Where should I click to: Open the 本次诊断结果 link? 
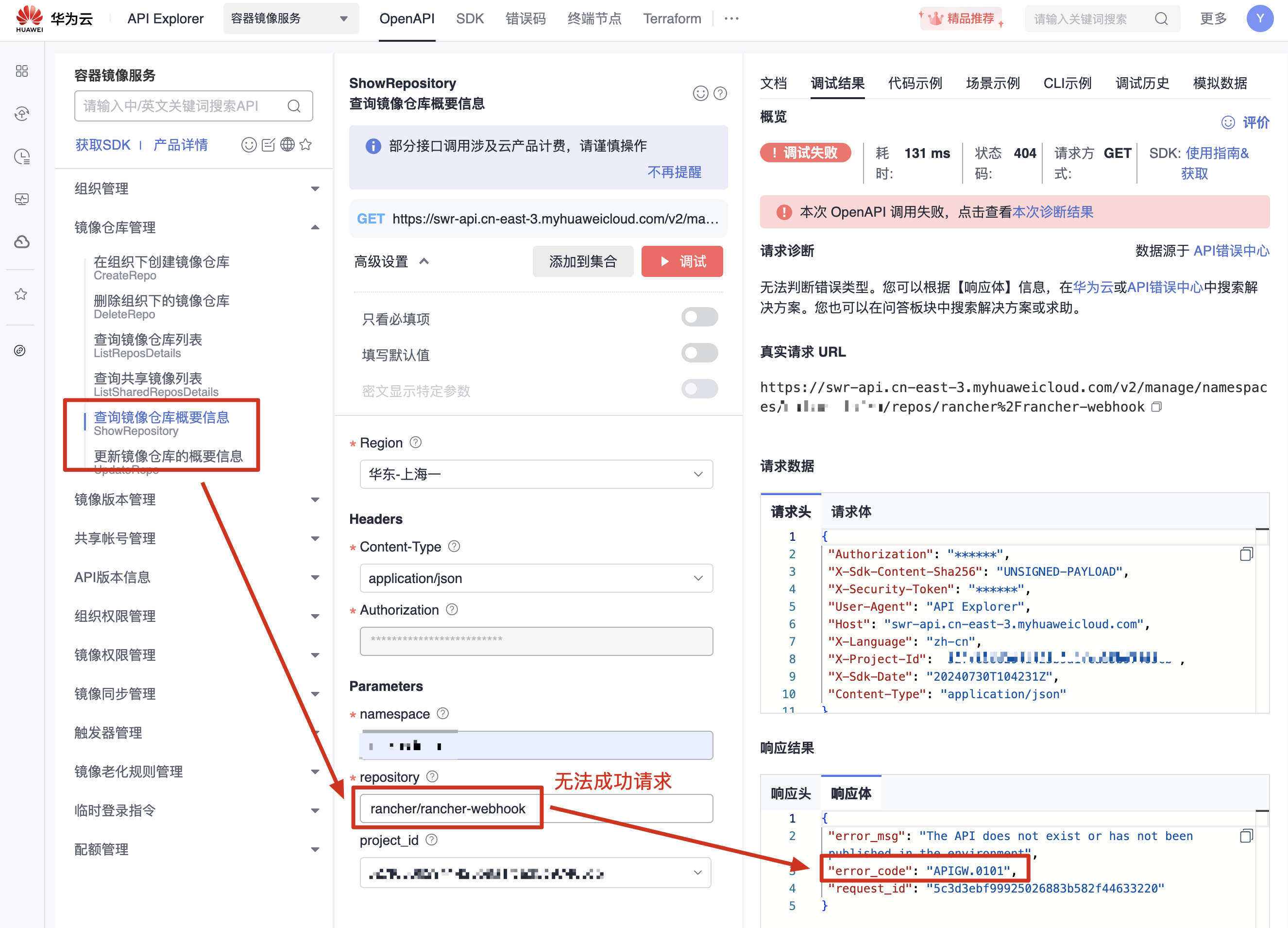[1053, 212]
